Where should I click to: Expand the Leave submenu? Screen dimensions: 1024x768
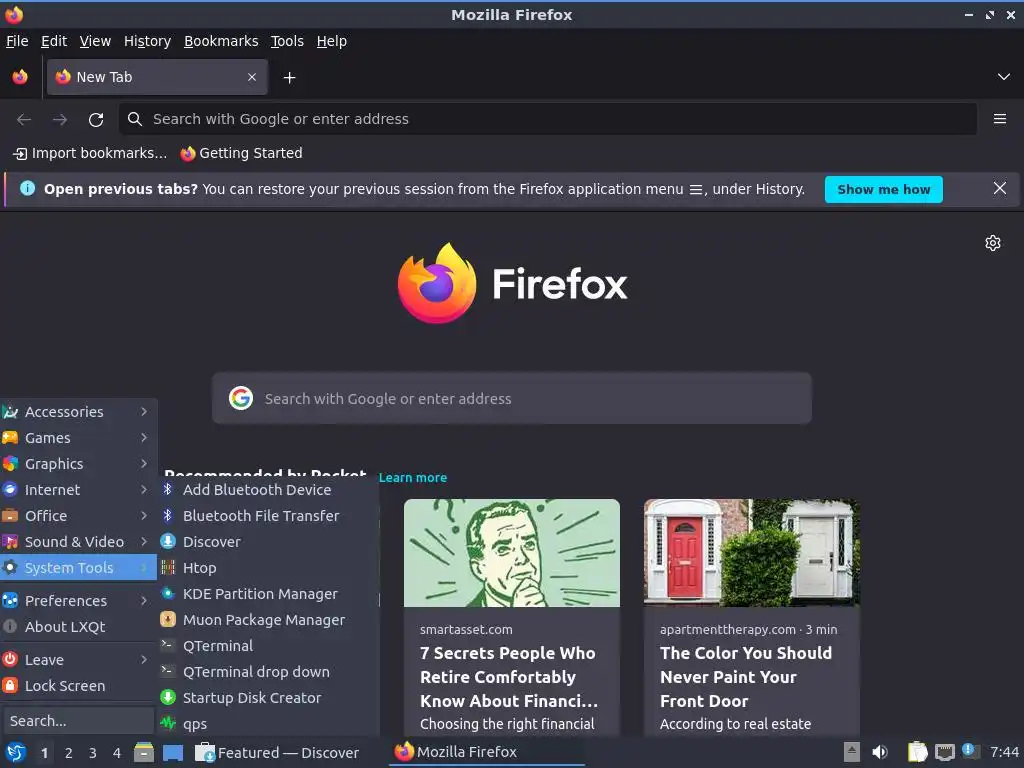coord(78,660)
